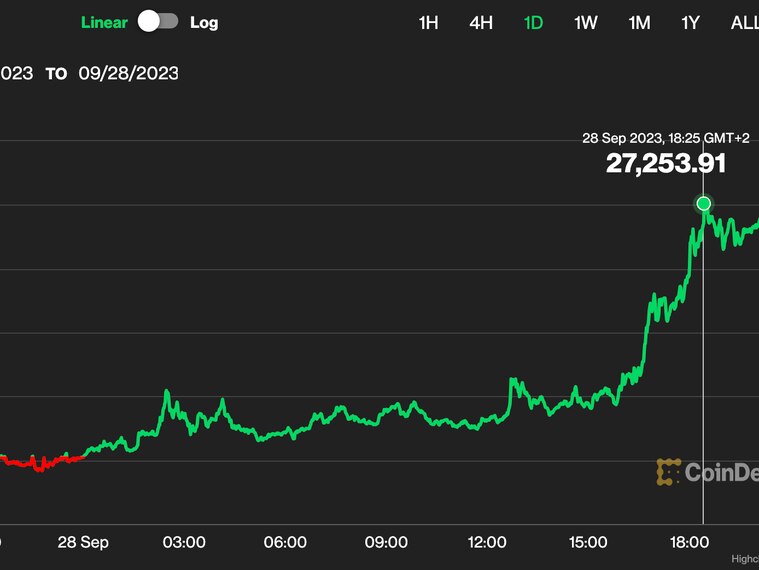This screenshot has height=570, width=759.
Task: Click the 09/28/2023 end date field
Action: pyautogui.click(x=128, y=73)
